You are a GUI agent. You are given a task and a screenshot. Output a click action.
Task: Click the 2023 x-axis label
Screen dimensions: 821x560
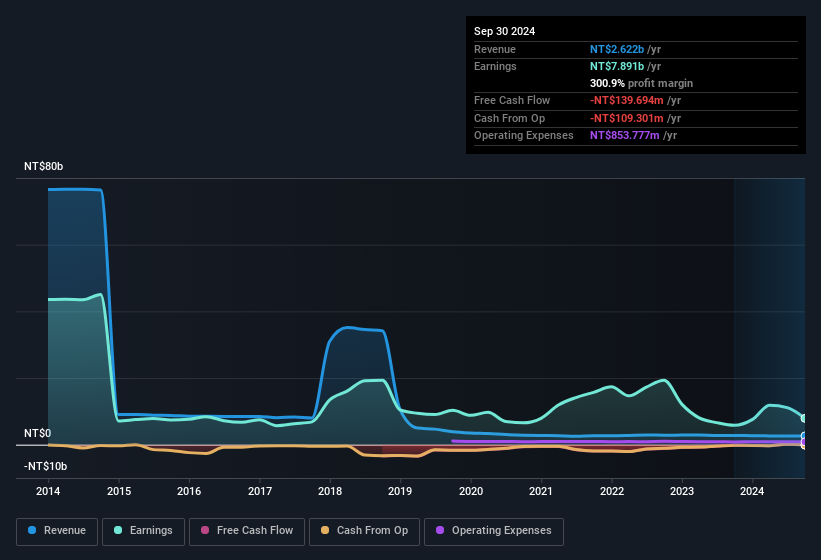click(682, 491)
